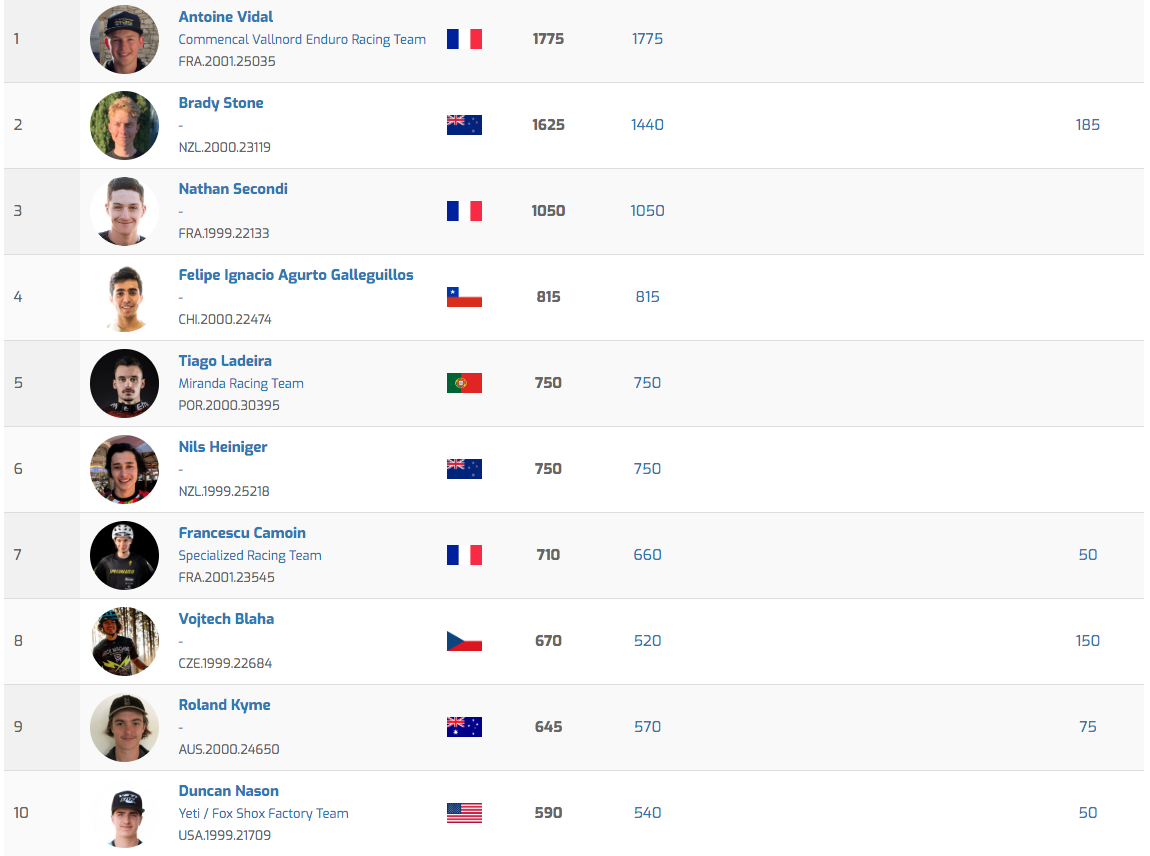This screenshot has width=1150, height=856.
Task: Click the Chilean flag icon
Action: coord(464,297)
